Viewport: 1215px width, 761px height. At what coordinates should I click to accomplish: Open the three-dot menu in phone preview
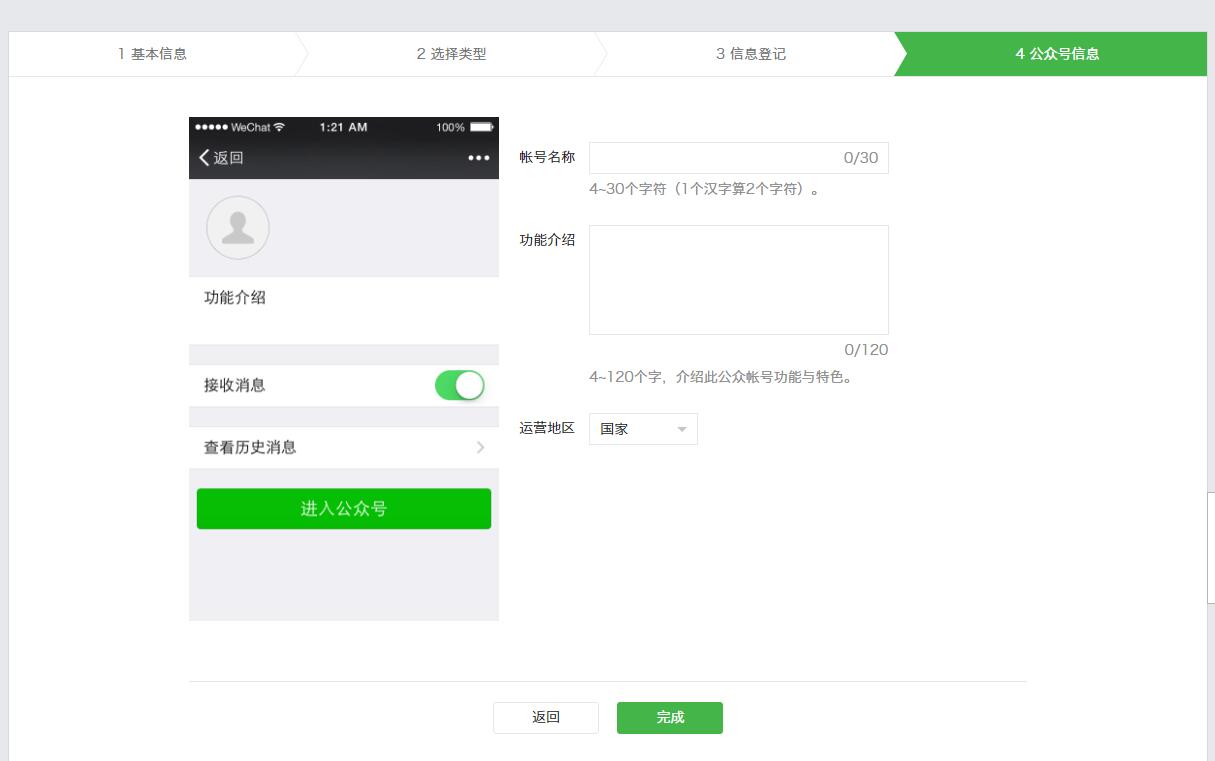(478, 158)
